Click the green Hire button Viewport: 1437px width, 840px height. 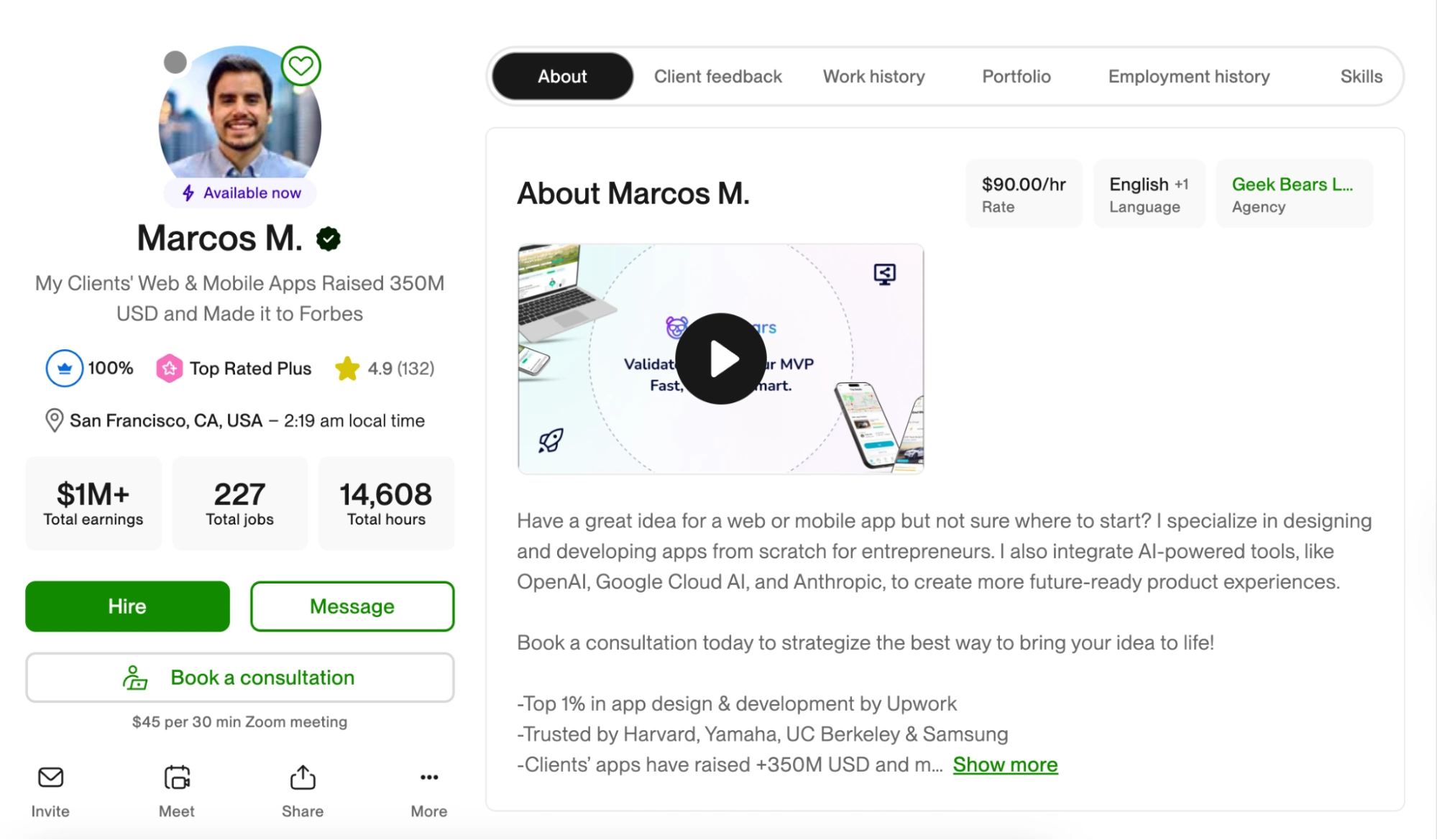click(127, 606)
